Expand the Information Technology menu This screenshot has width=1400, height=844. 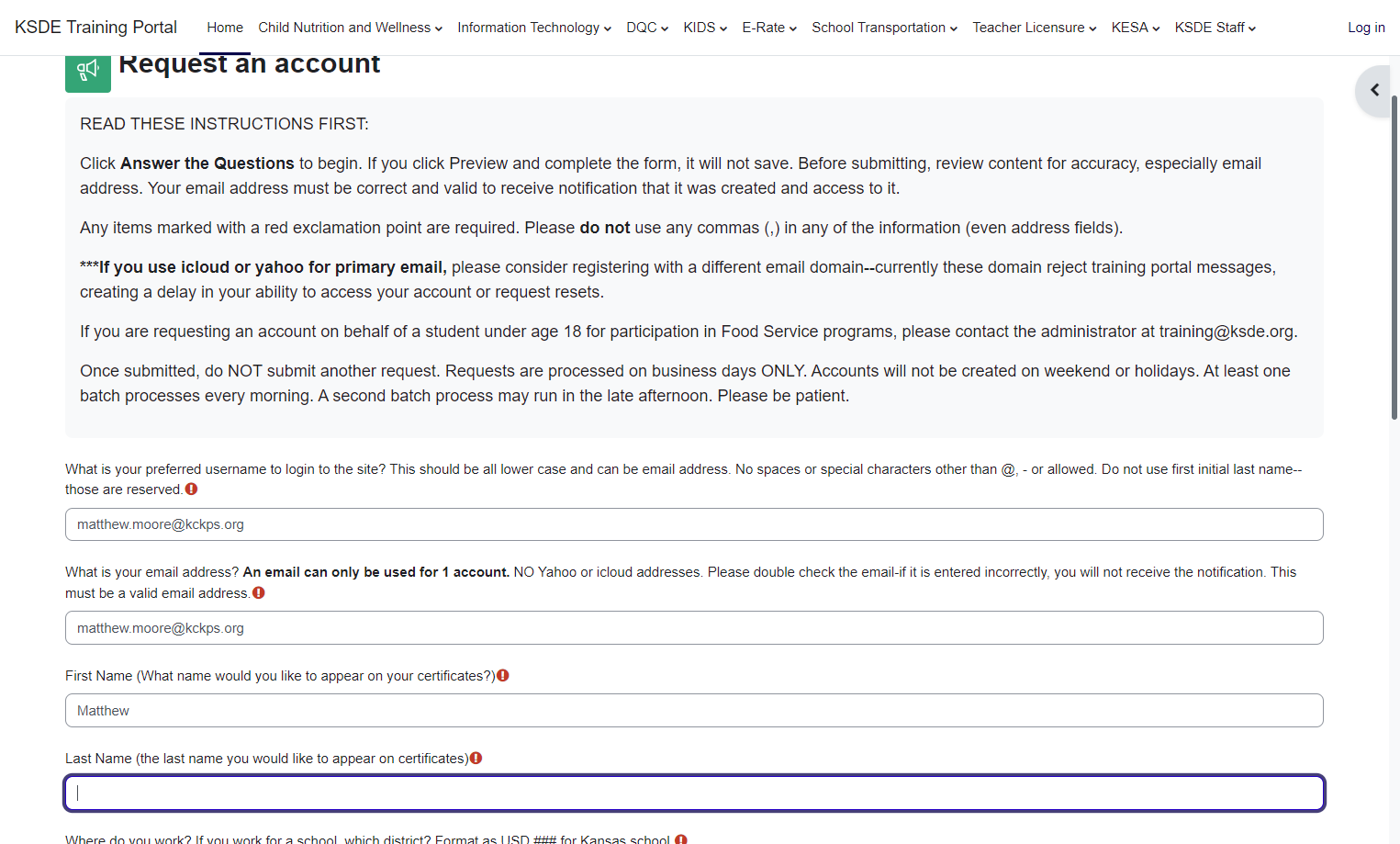534,28
